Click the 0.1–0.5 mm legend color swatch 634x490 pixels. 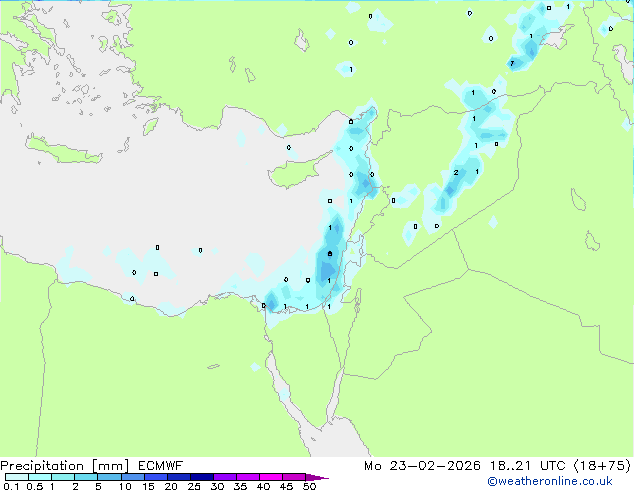tap(17, 477)
